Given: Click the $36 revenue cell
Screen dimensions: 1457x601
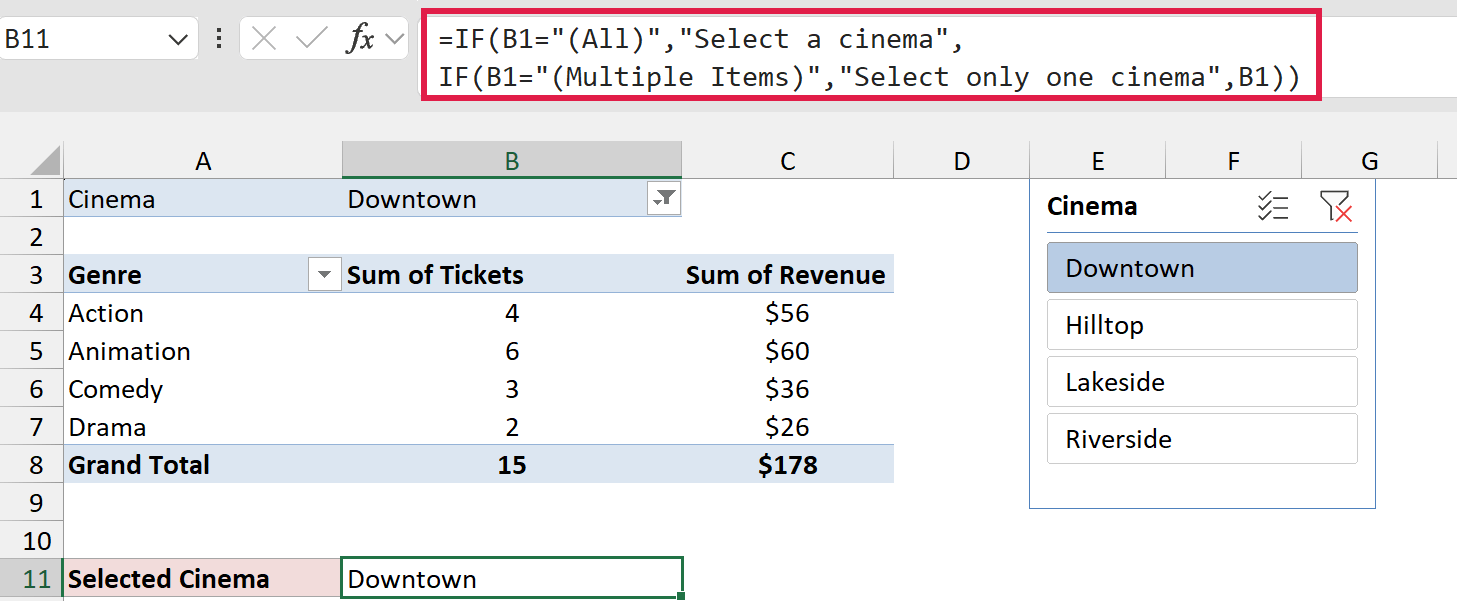Looking at the screenshot, I should pyautogui.click(x=788, y=389).
